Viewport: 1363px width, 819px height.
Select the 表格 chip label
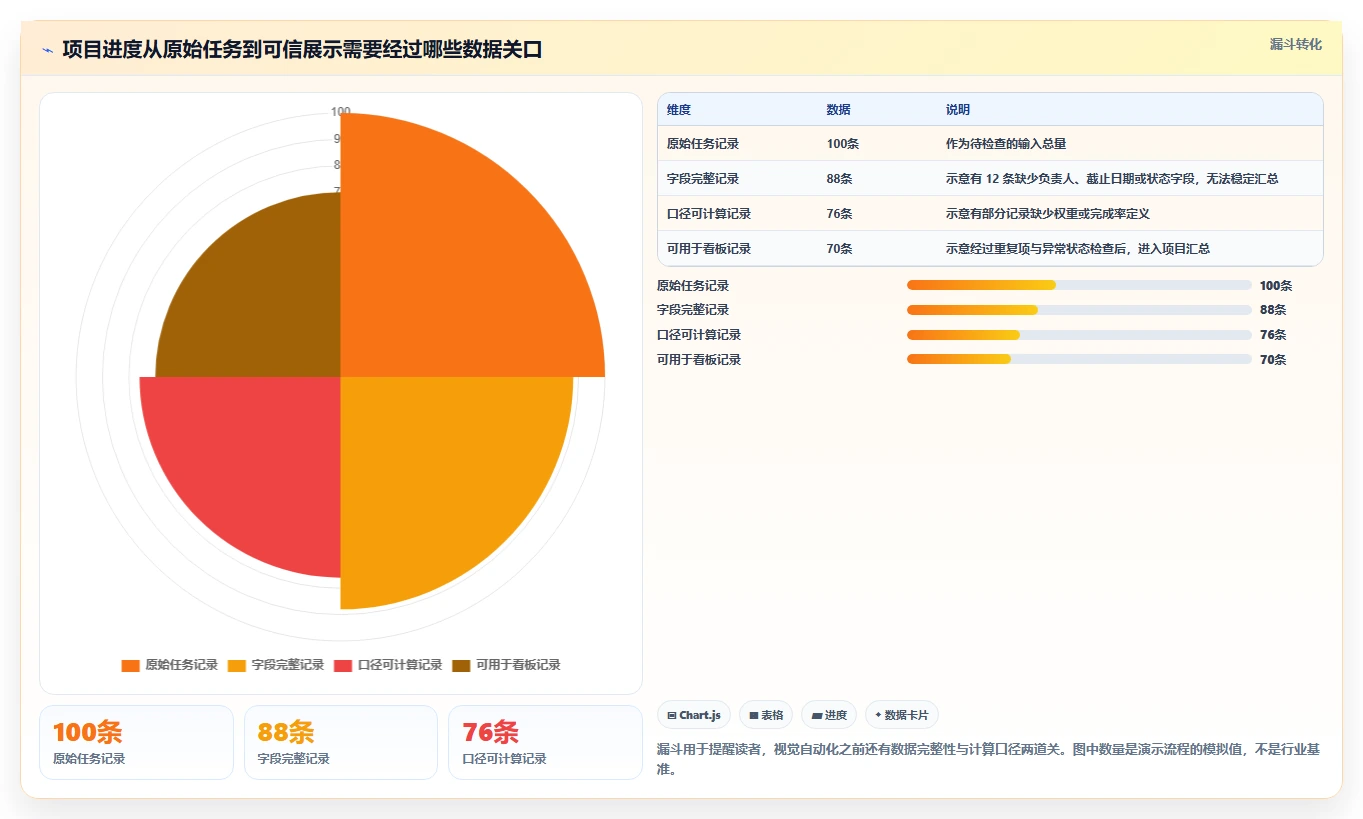[x=772, y=715]
